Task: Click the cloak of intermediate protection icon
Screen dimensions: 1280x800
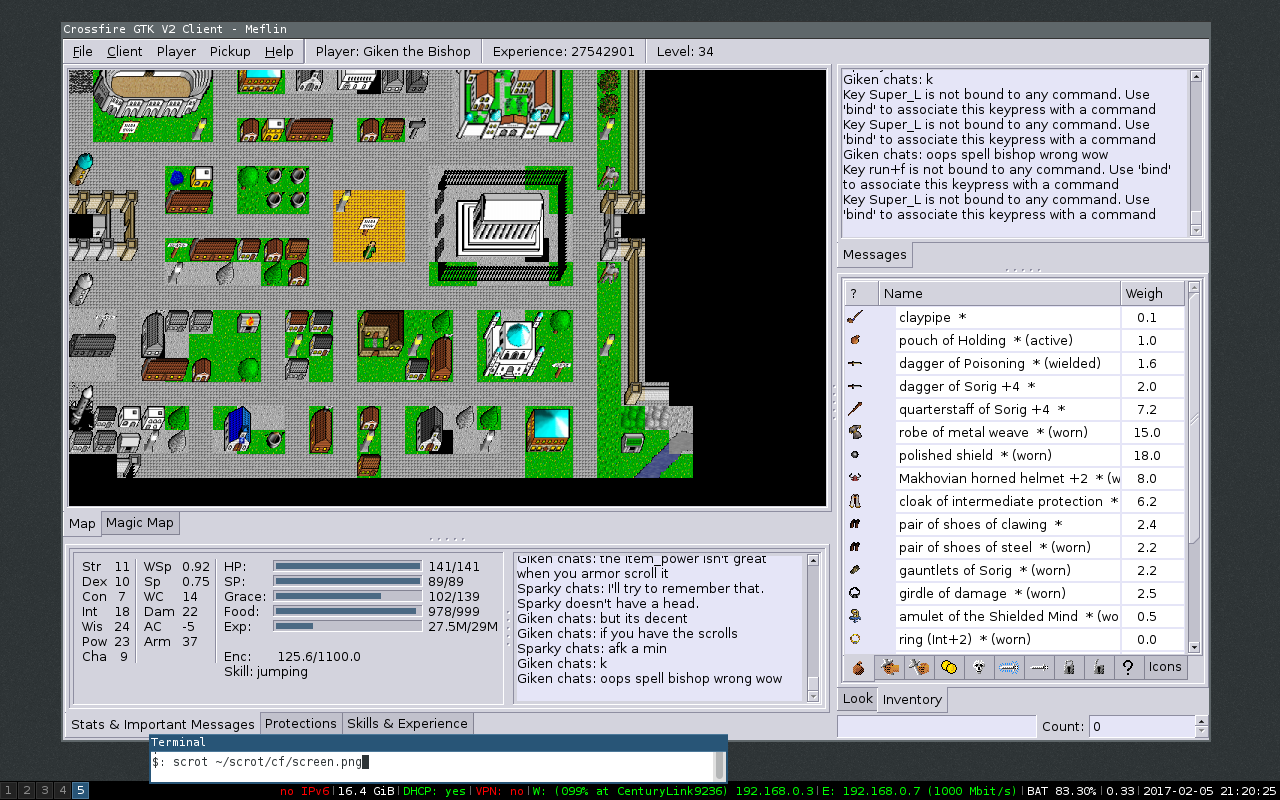Action: click(855, 501)
